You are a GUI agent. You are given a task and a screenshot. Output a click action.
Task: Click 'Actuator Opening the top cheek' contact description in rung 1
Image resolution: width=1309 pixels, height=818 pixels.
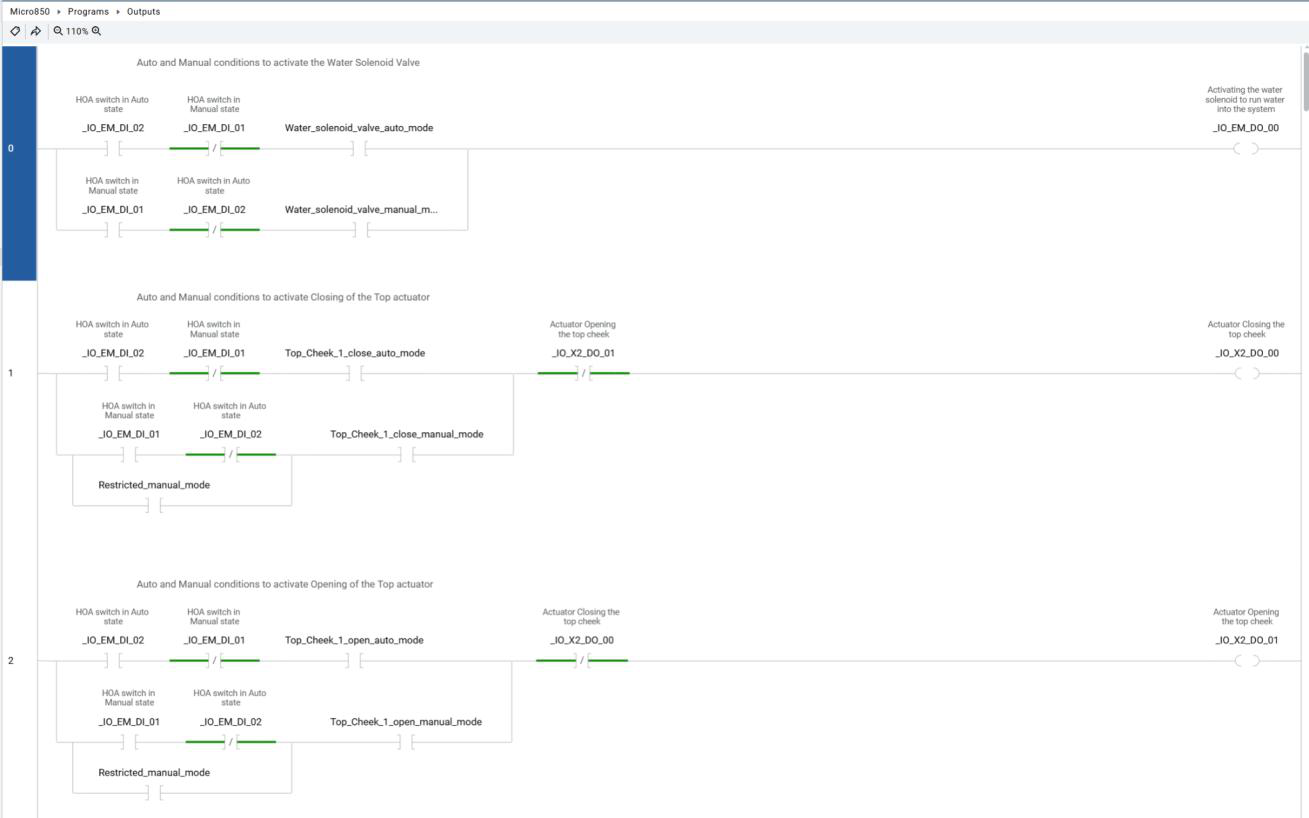pos(583,330)
